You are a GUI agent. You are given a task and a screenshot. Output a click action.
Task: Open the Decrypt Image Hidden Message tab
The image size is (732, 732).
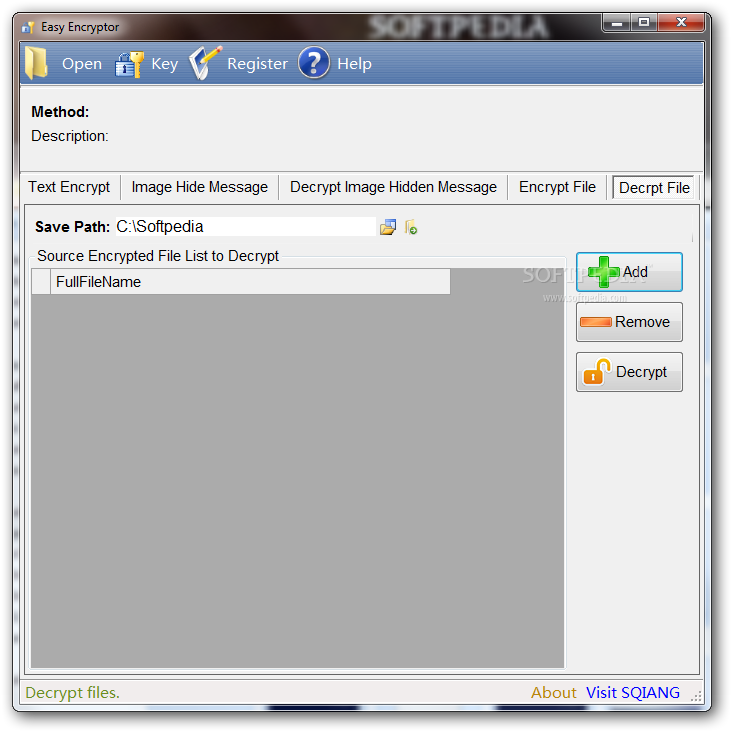[x=393, y=187]
